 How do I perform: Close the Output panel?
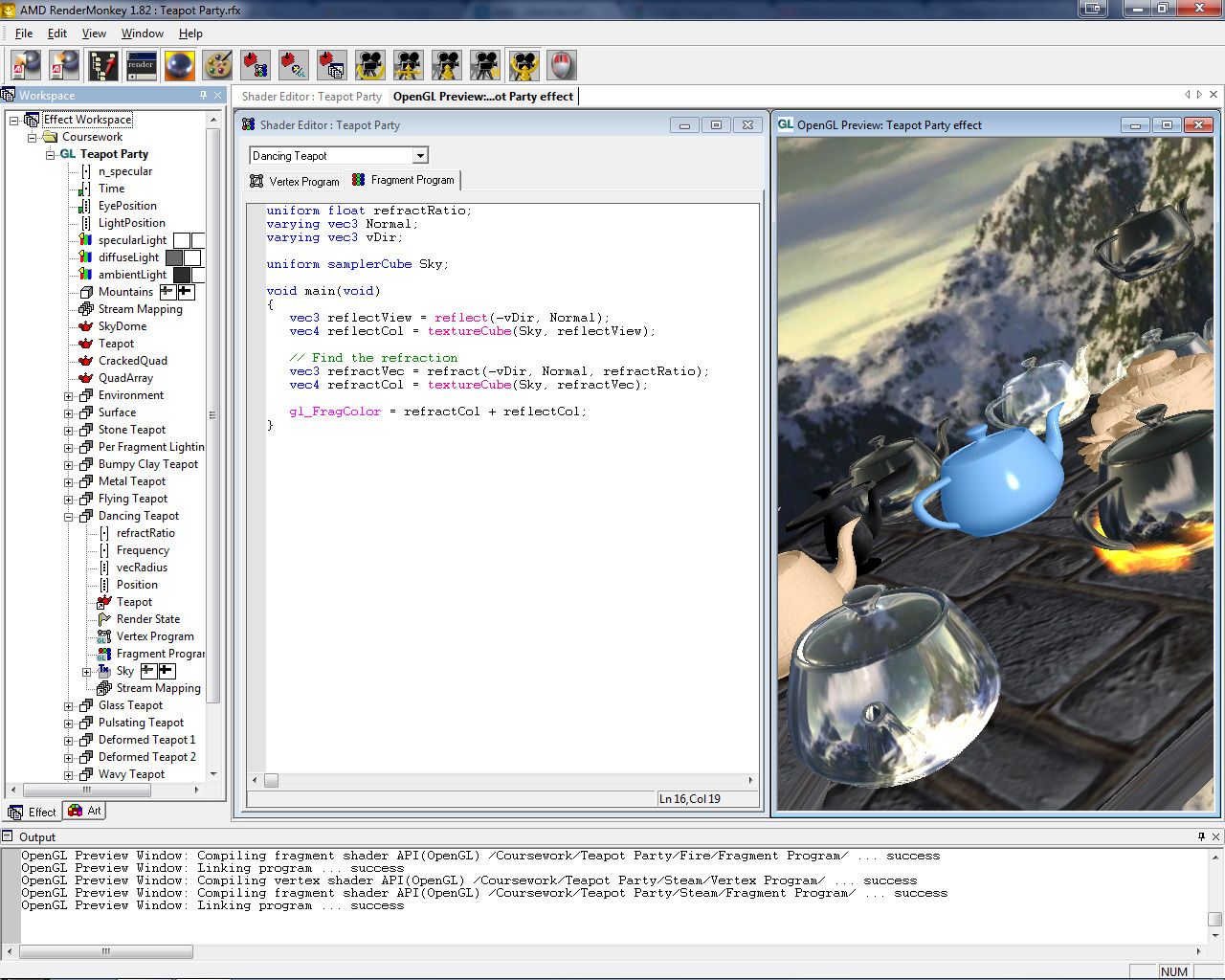[1215, 836]
